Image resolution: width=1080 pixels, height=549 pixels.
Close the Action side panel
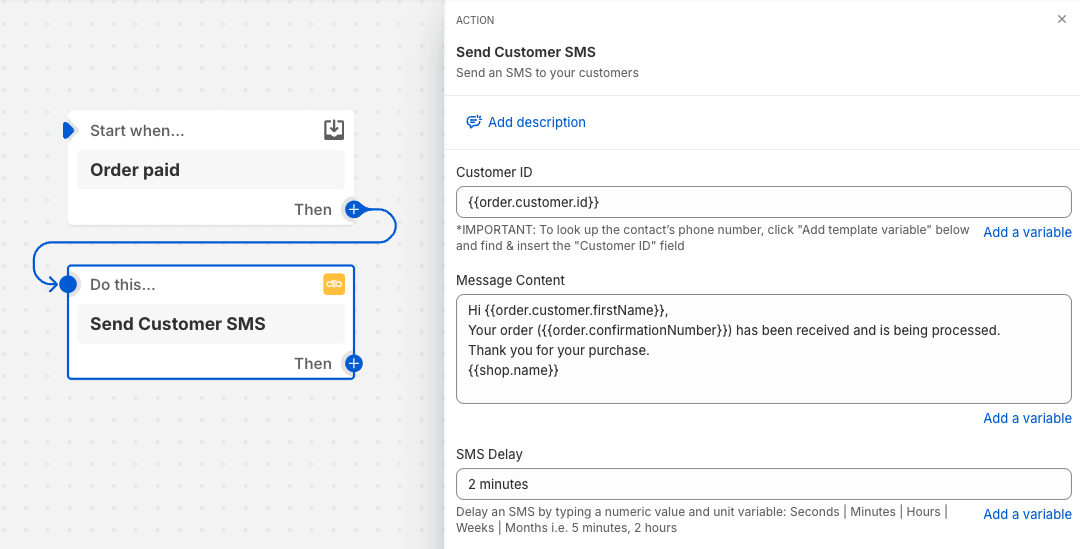[x=1061, y=19]
